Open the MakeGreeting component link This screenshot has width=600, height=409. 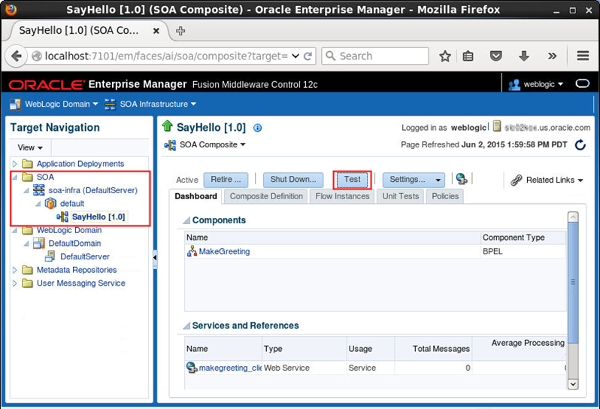(224, 251)
